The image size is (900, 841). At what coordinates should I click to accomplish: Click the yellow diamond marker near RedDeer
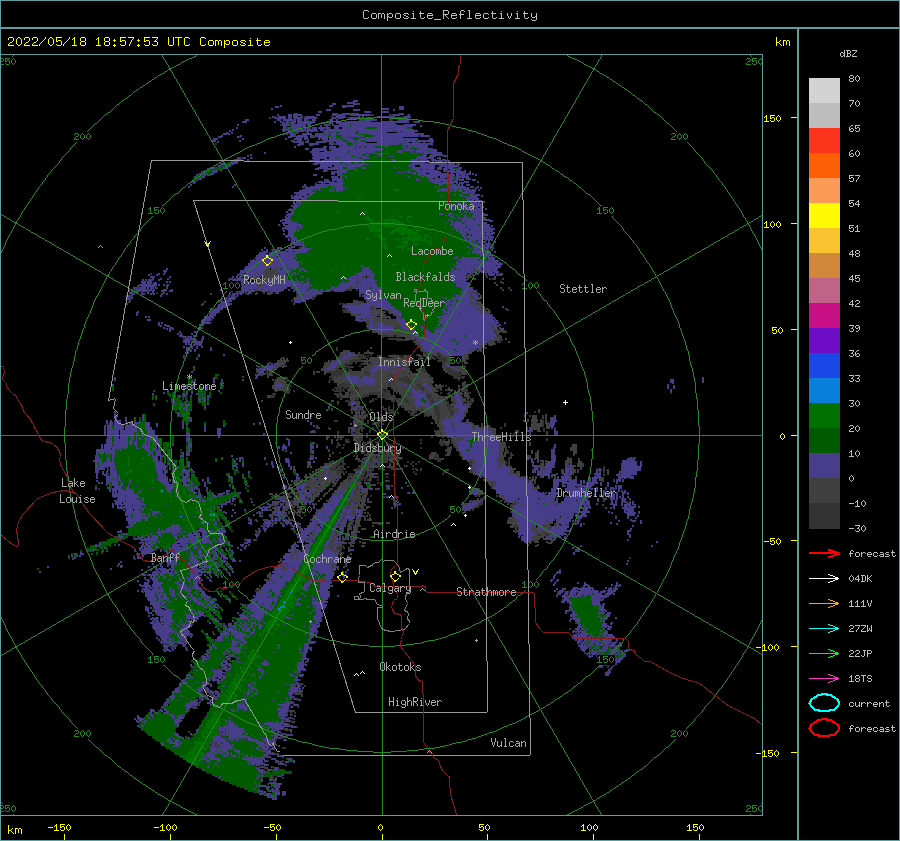click(x=411, y=325)
